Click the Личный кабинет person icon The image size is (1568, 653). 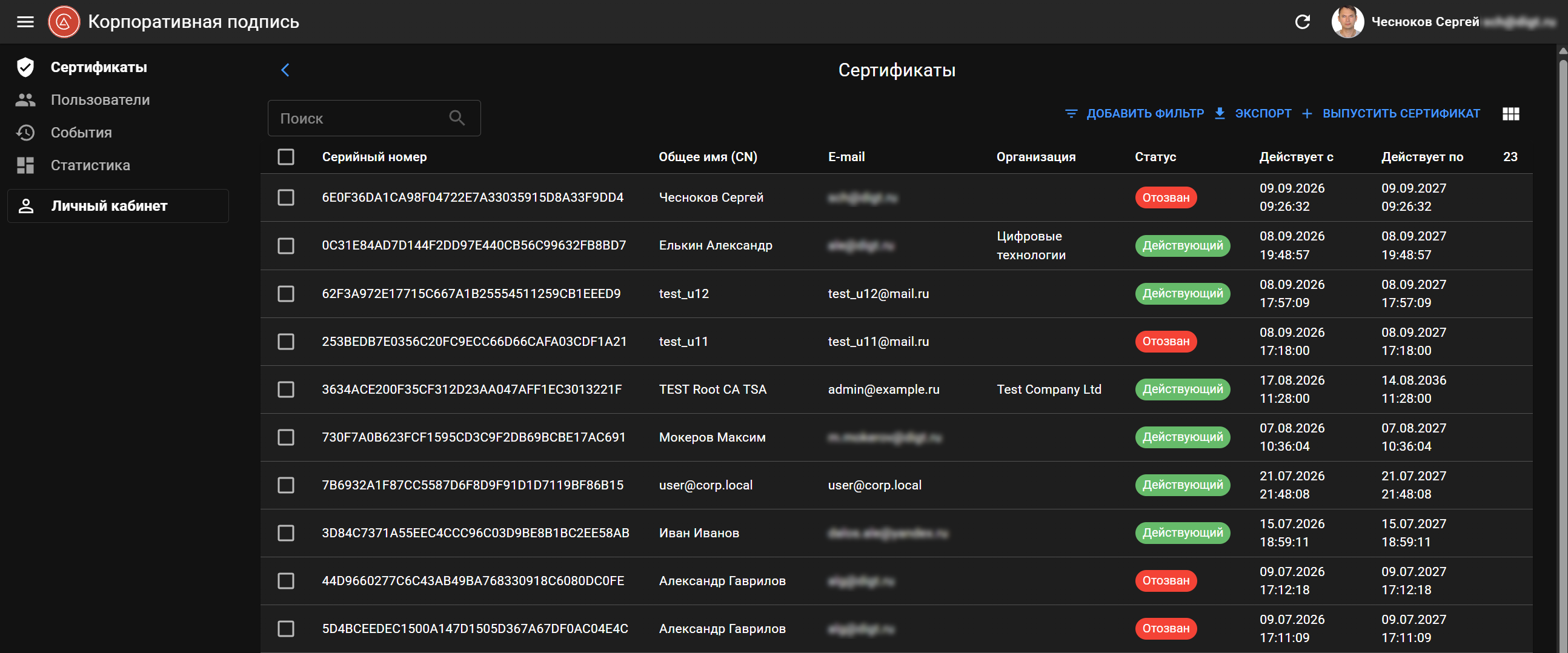tap(25, 206)
